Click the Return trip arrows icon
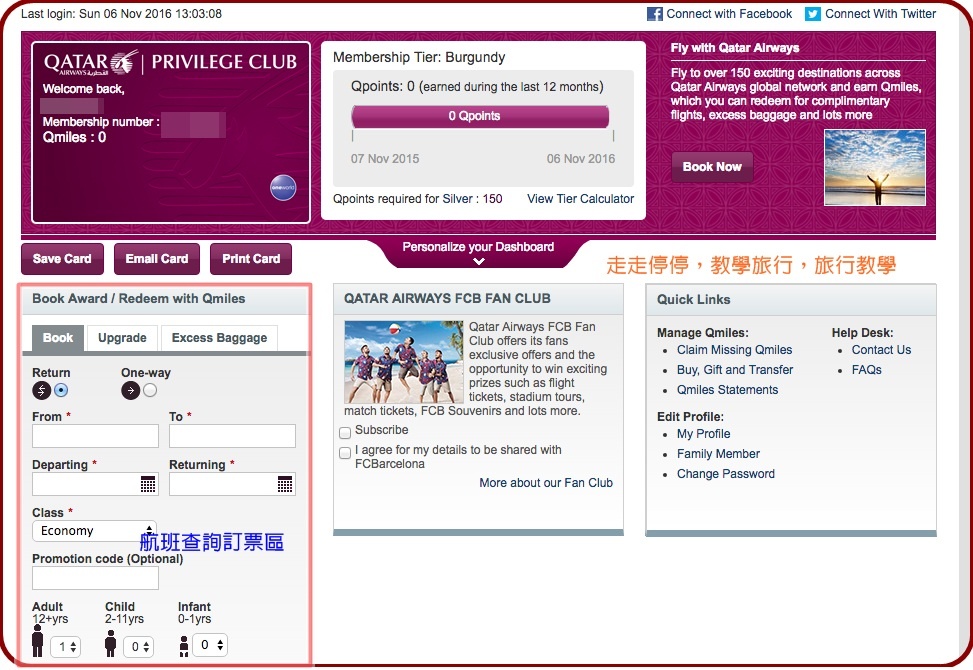This screenshot has width=973, height=670. (x=42, y=390)
